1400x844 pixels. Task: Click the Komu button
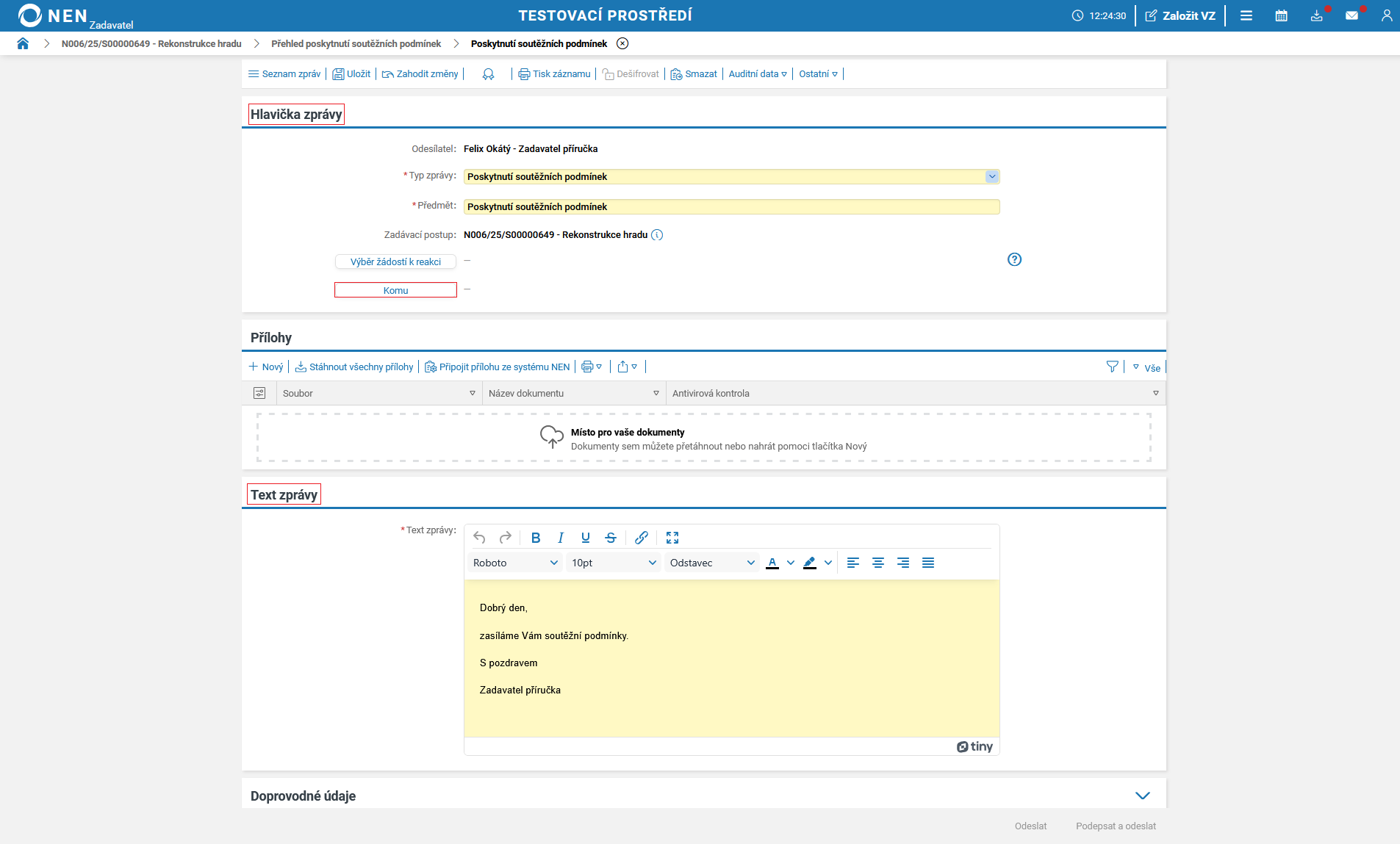(x=395, y=290)
